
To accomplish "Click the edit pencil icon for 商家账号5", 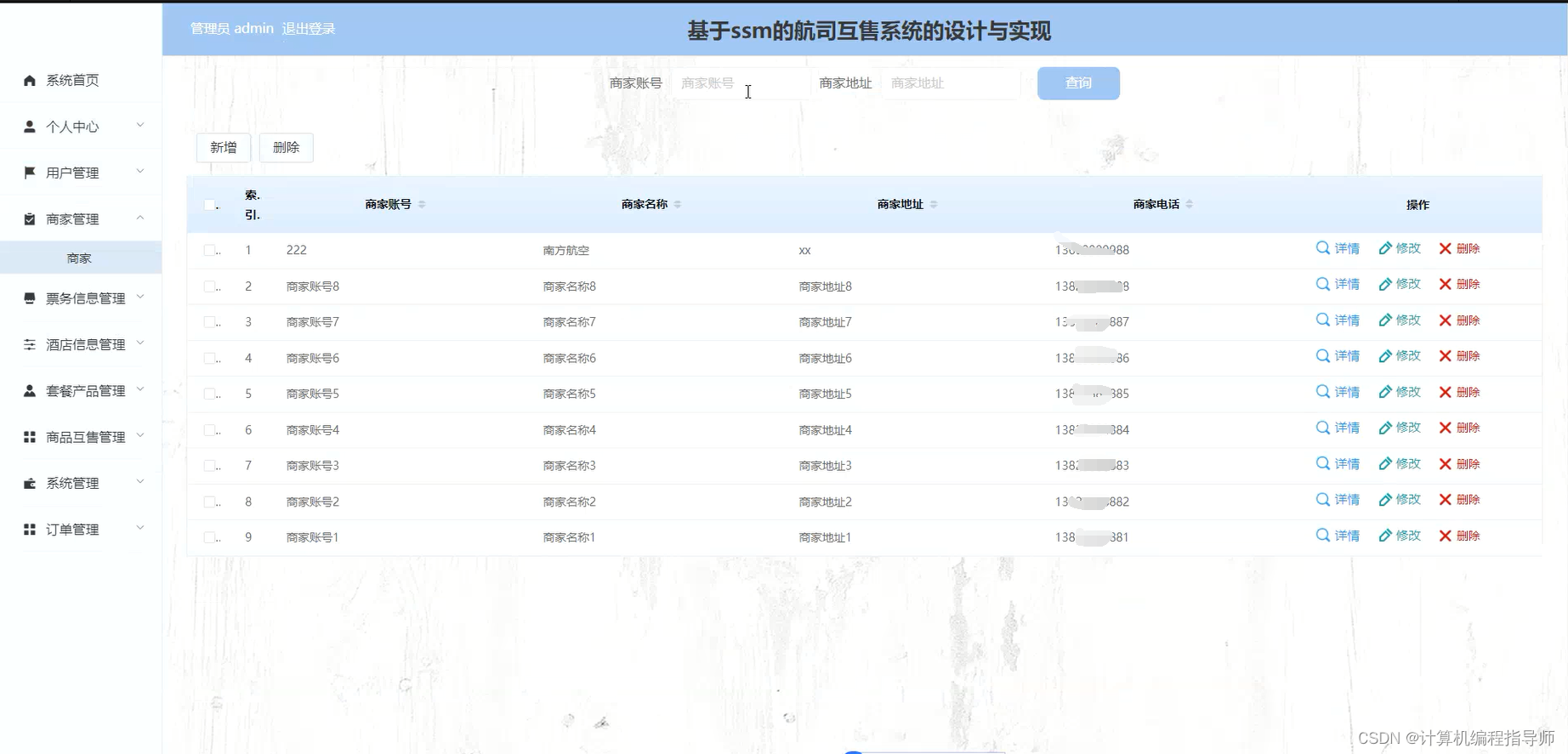I will click(1385, 392).
